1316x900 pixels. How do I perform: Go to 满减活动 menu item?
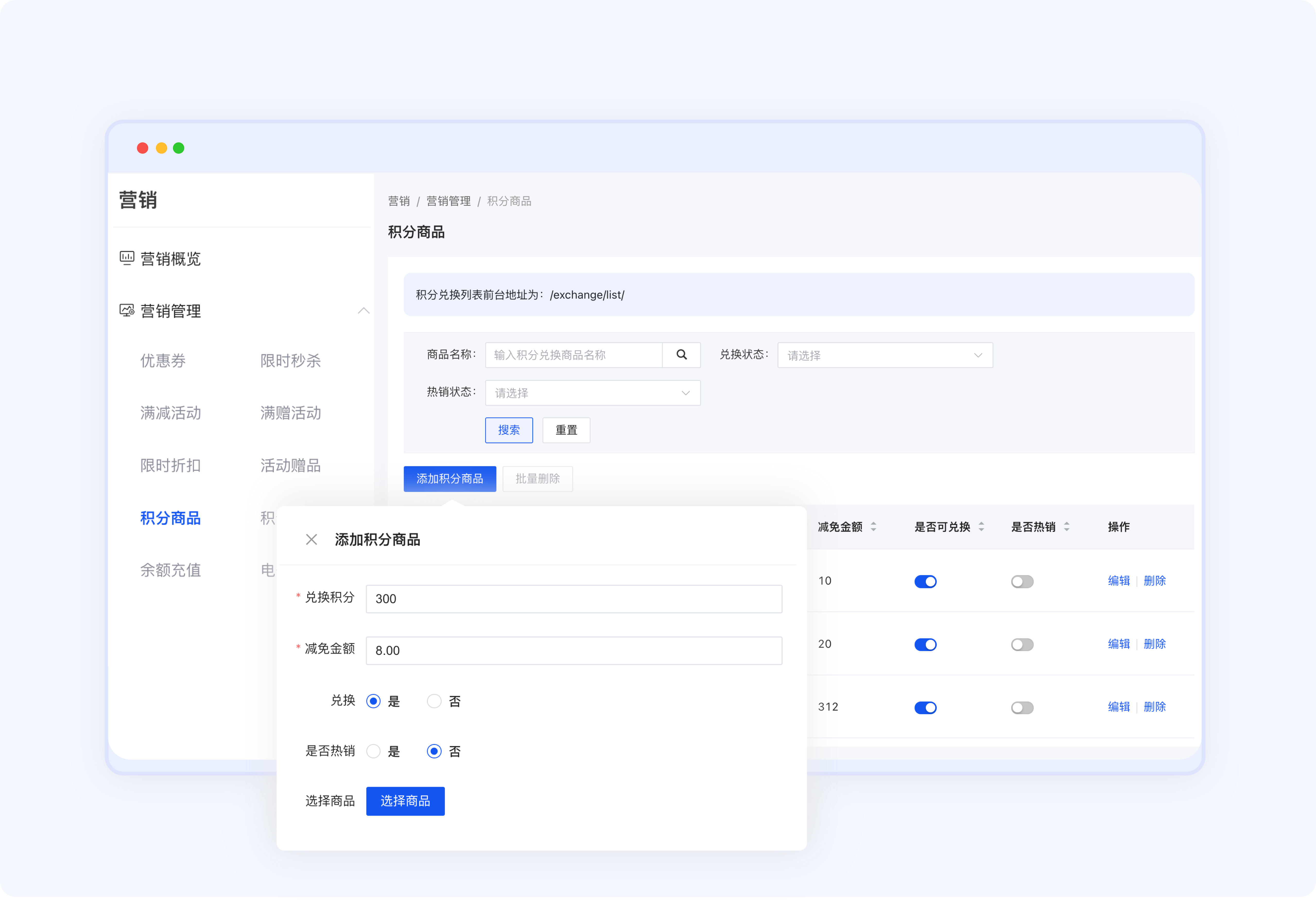click(x=170, y=413)
